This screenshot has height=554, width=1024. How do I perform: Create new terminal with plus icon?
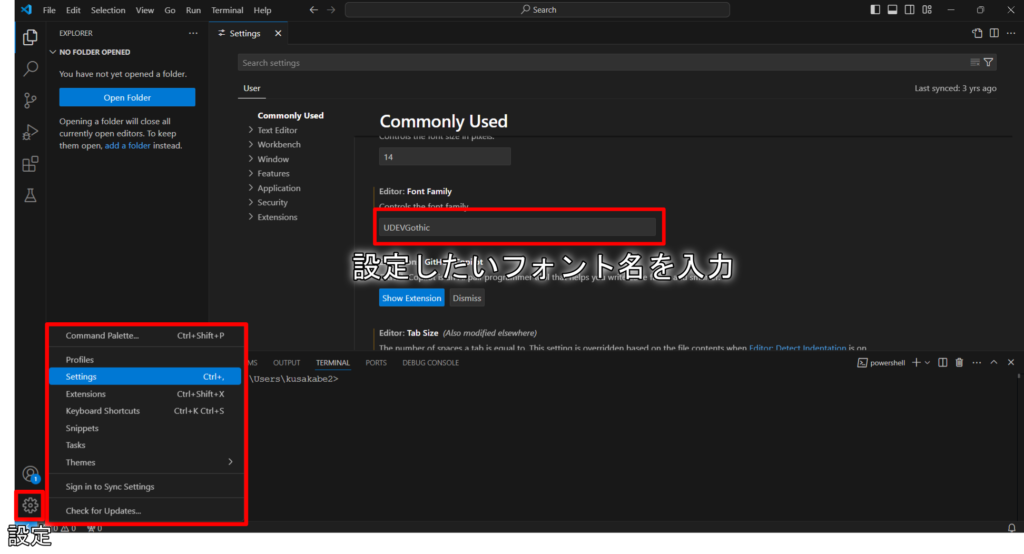pyautogui.click(x=916, y=363)
